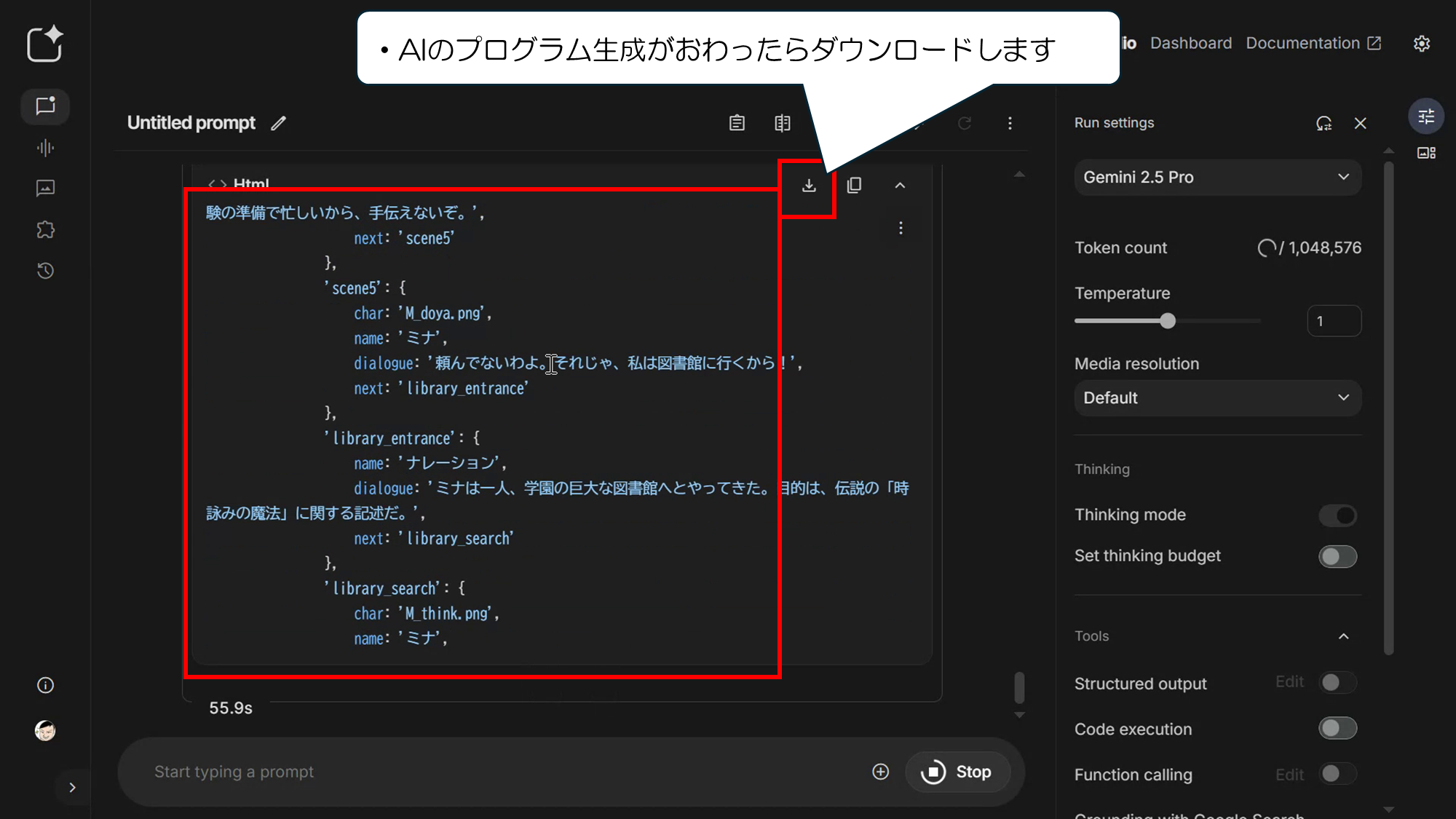Open the prompt more options menu
Image resolution: width=1456 pixels, height=819 pixels.
point(1010,123)
